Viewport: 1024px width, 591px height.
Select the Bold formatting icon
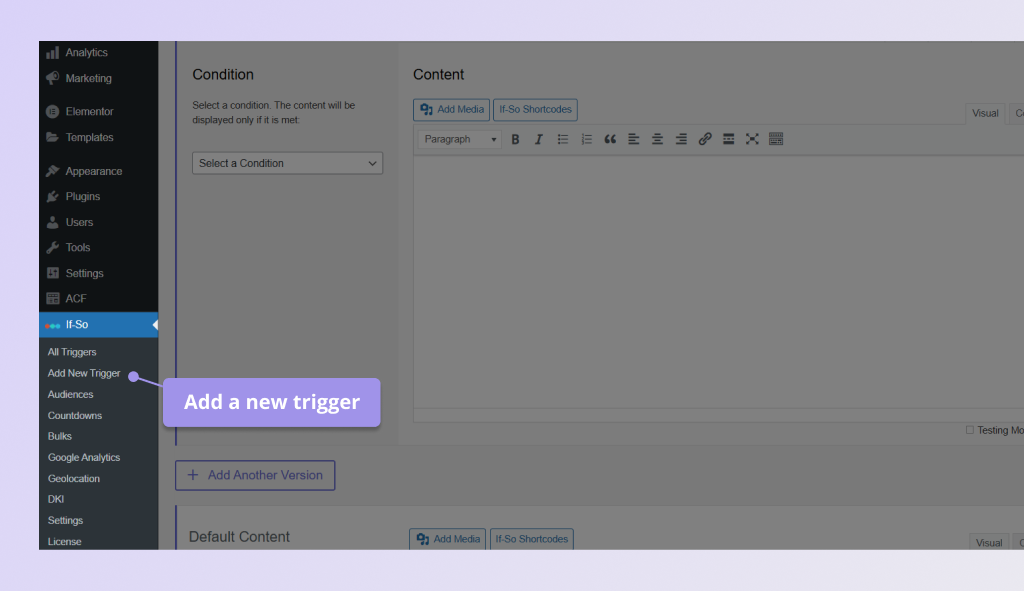tap(516, 139)
